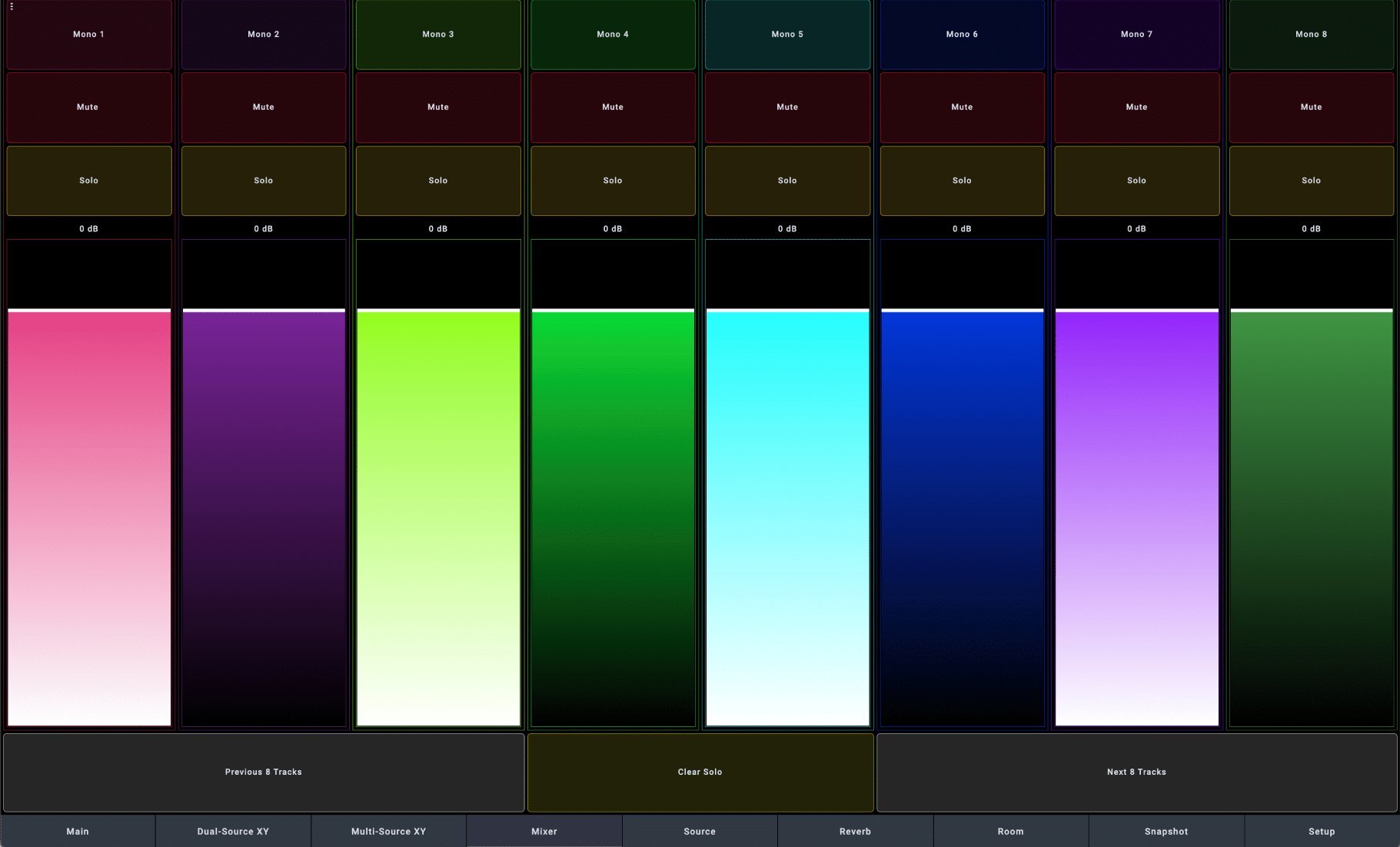Switch to the Dual-Source XY tab
1400x847 pixels.
point(233,832)
